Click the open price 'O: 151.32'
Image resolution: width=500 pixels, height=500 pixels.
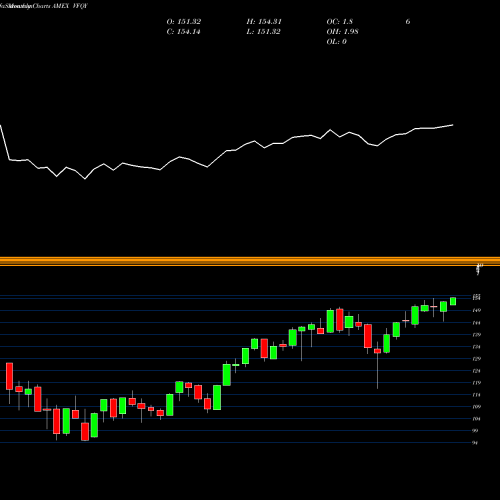(184, 22)
